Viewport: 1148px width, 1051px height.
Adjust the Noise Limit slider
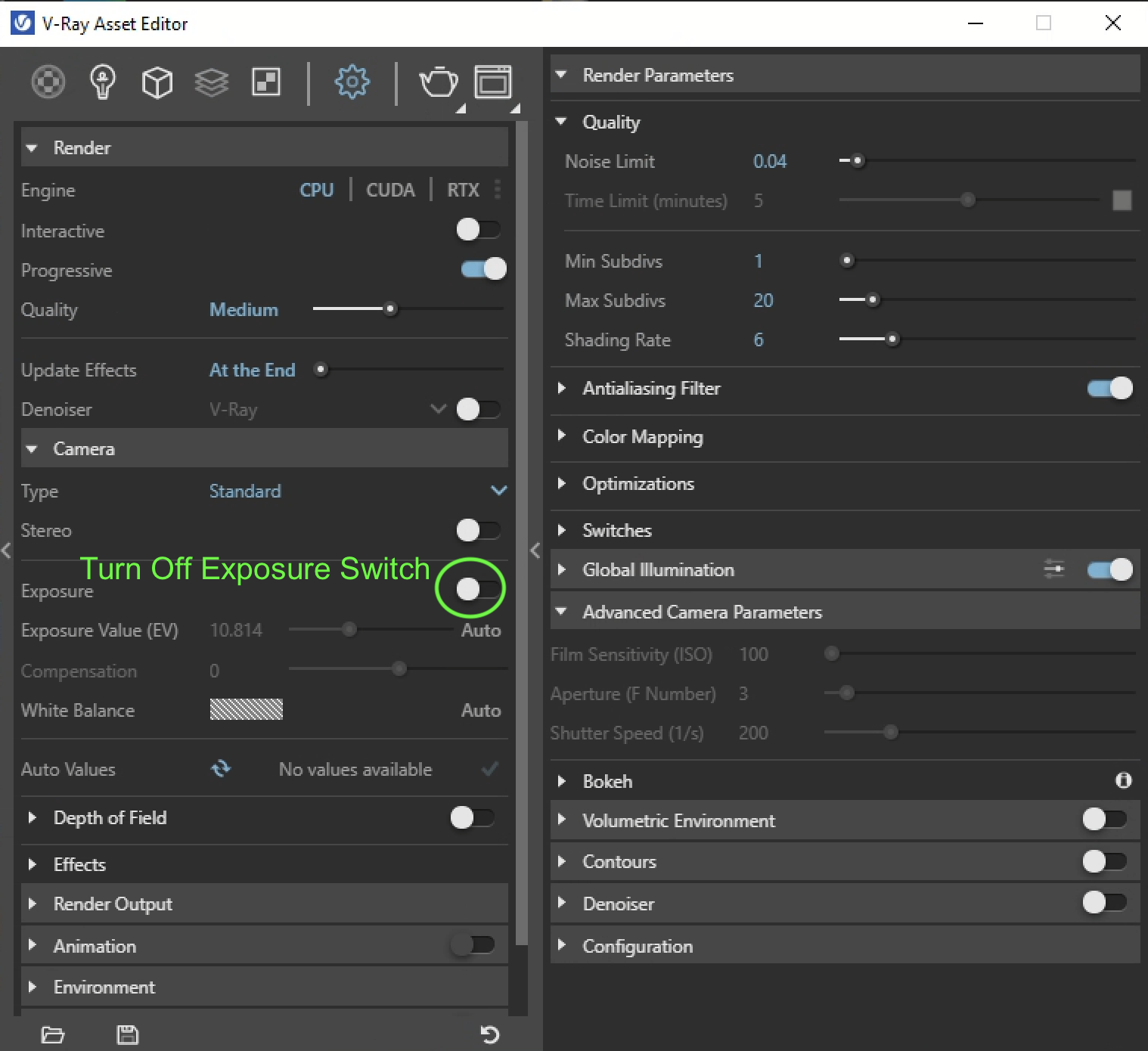coord(987,160)
